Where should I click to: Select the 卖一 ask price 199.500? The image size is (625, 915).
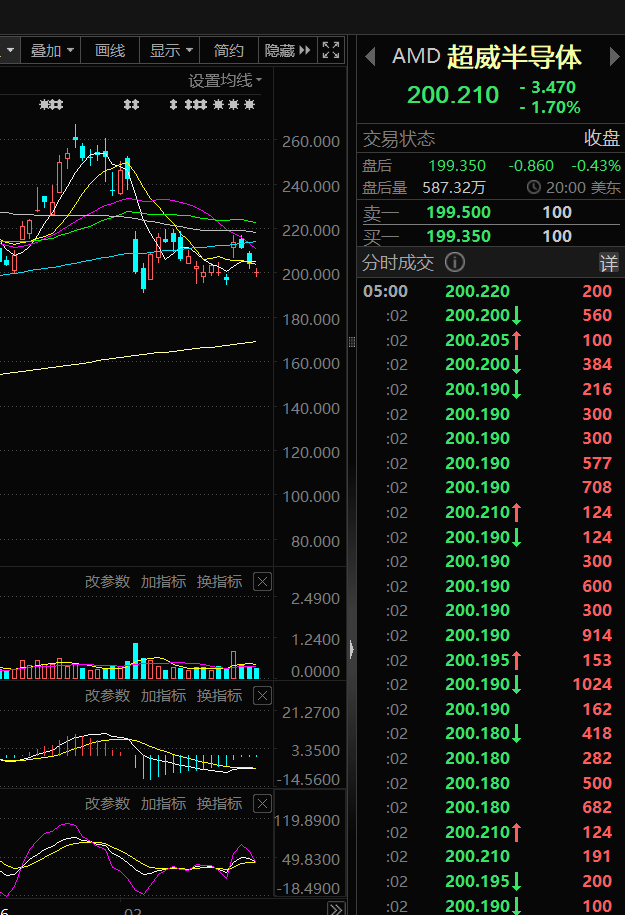(458, 212)
